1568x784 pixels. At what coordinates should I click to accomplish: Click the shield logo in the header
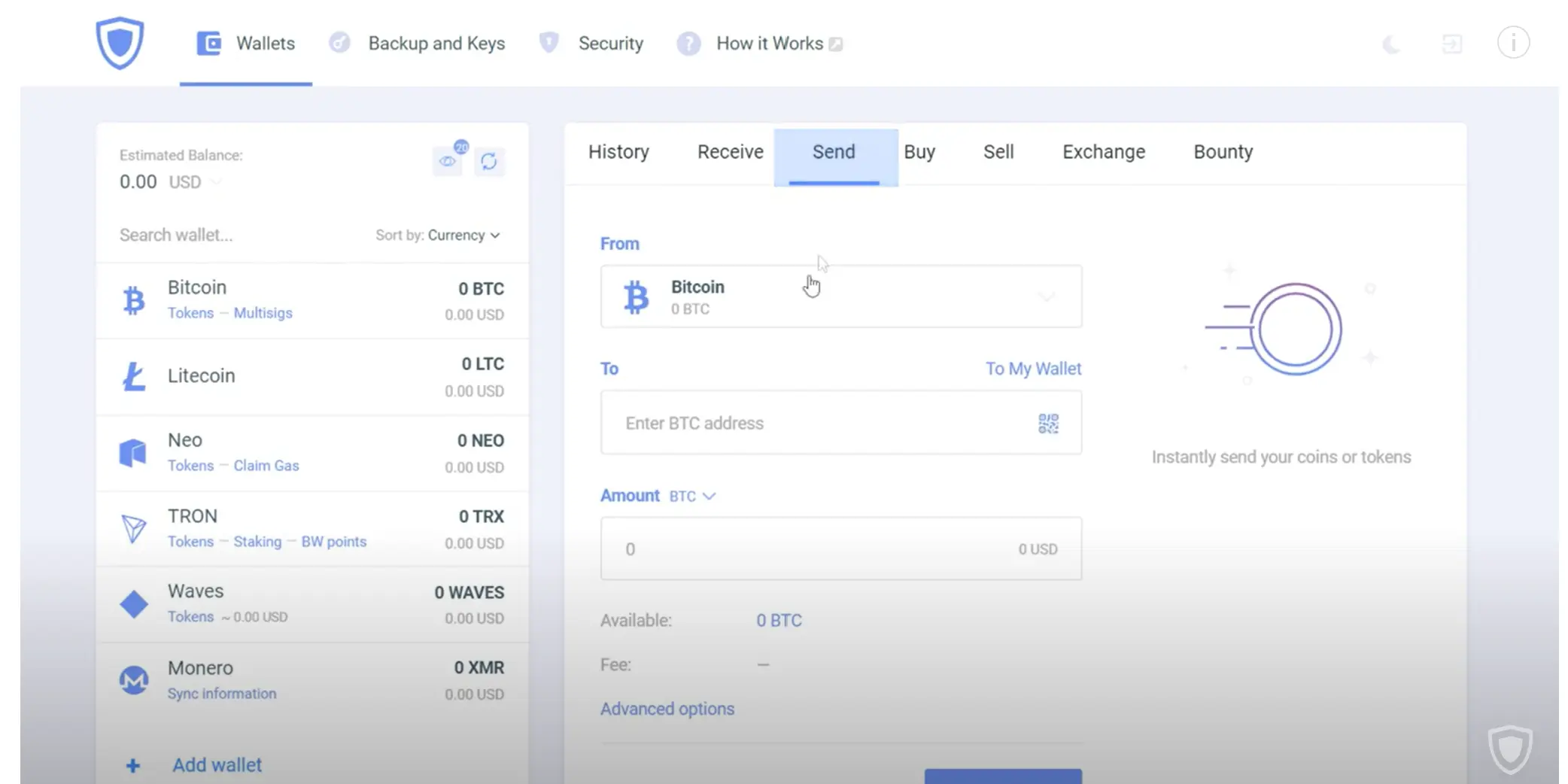pos(120,43)
